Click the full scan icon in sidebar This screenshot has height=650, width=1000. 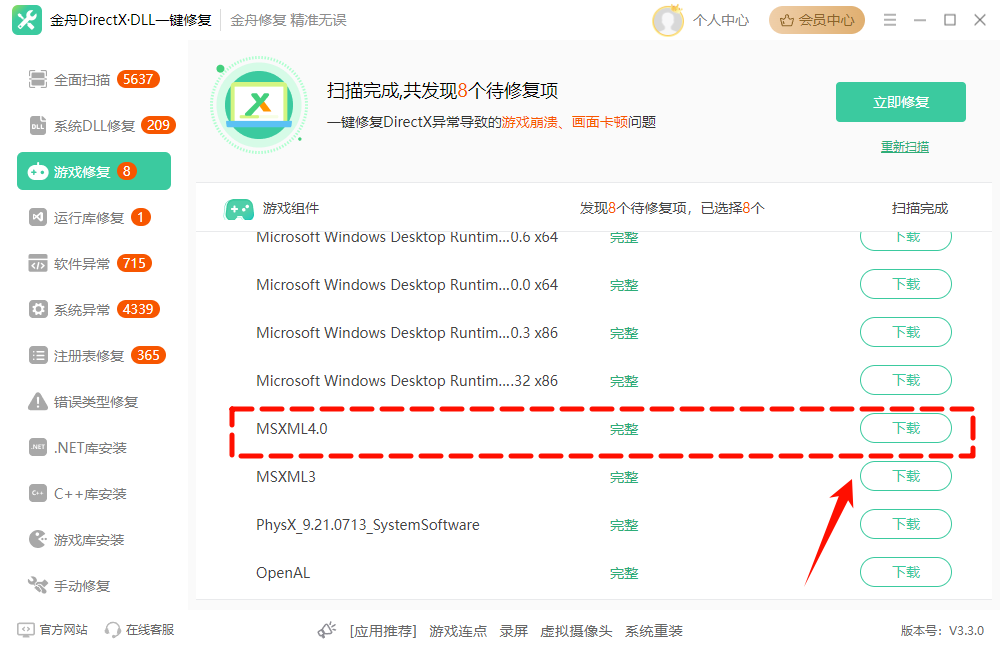pyautogui.click(x=38, y=80)
